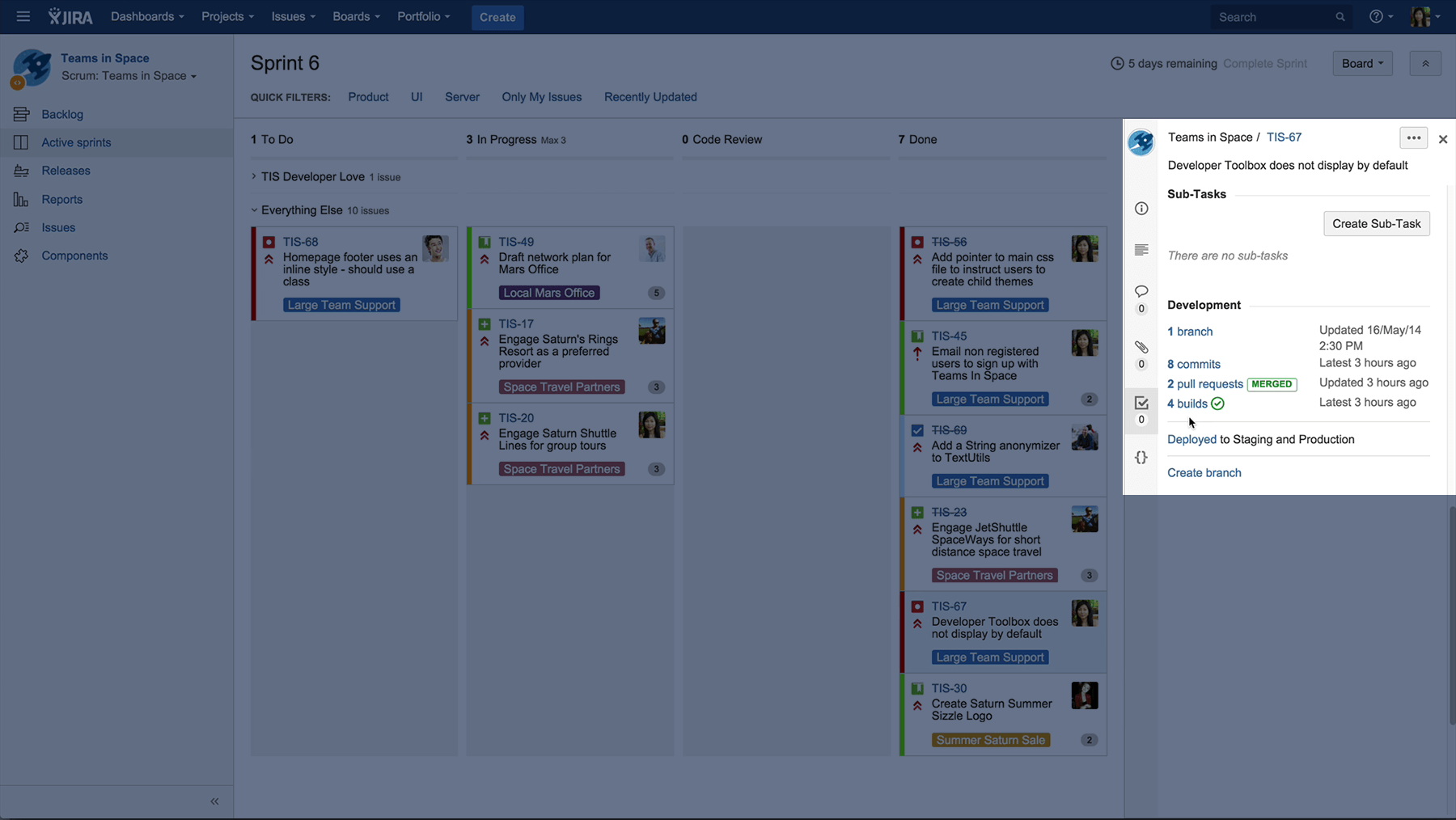The height and width of the screenshot is (820, 1456).
Task: Toggle the Product quick filter
Action: [368, 97]
